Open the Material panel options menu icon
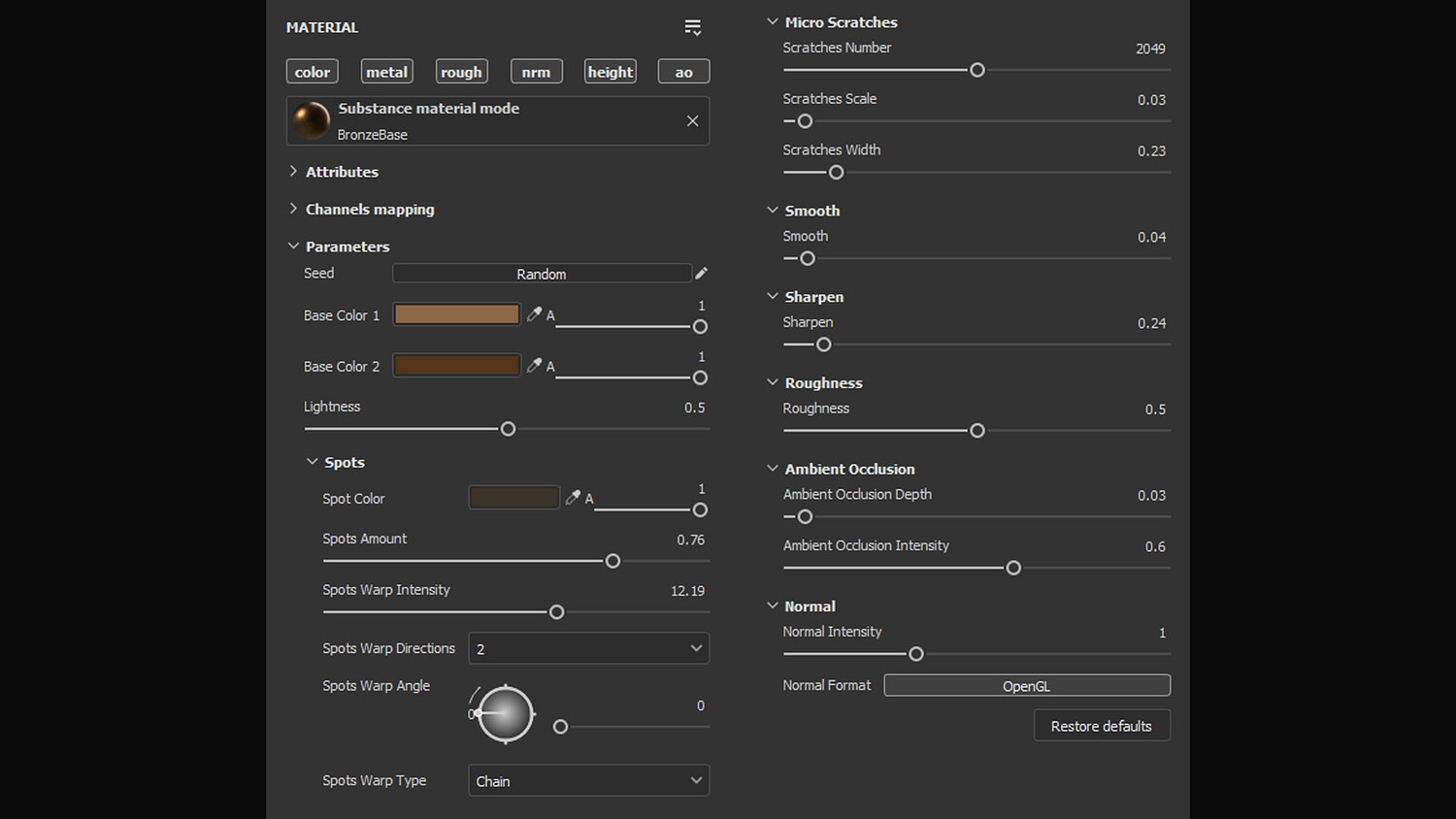This screenshot has height=819, width=1456. click(692, 27)
